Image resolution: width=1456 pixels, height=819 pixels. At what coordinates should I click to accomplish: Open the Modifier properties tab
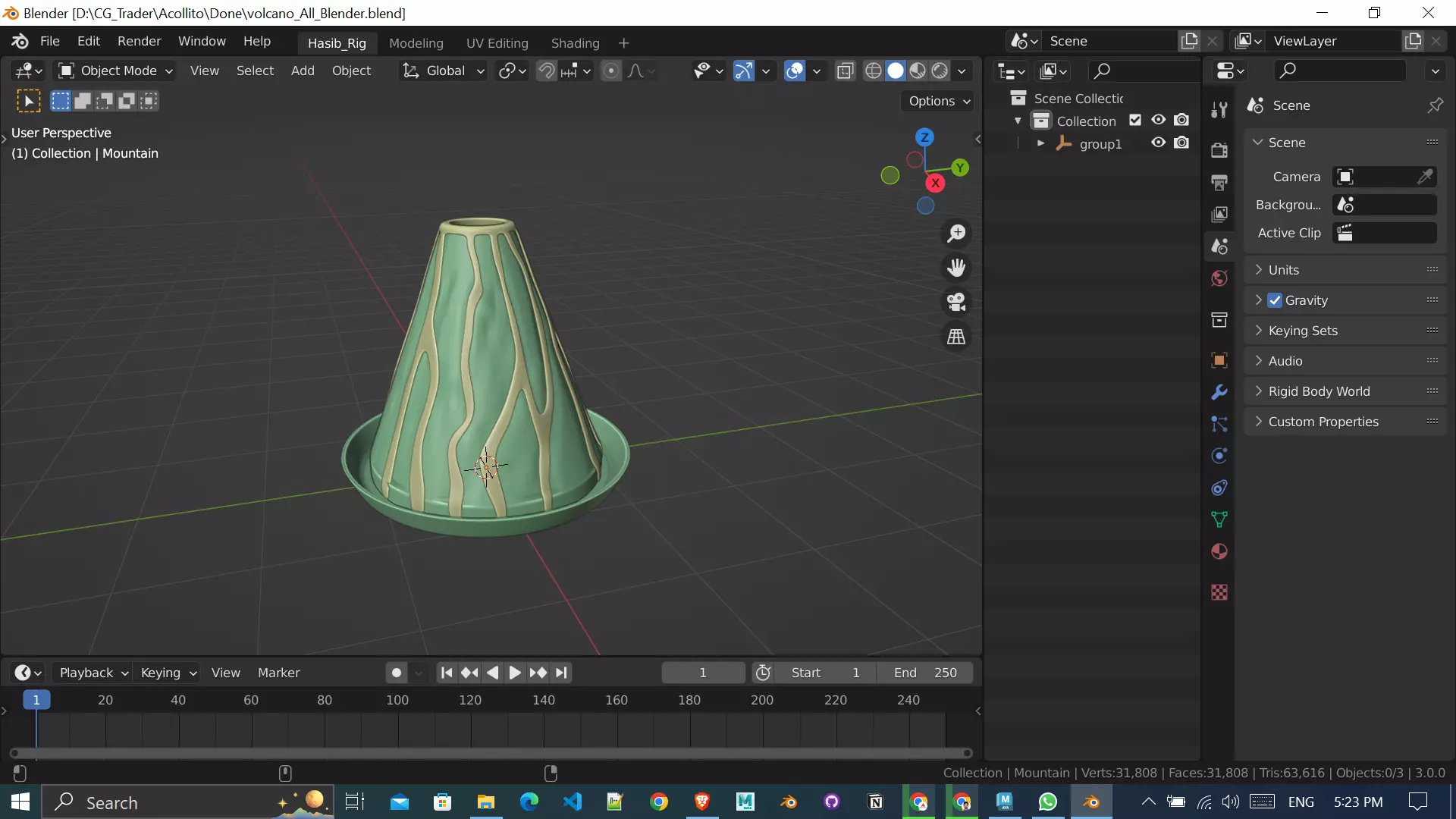pyautogui.click(x=1219, y=392)
